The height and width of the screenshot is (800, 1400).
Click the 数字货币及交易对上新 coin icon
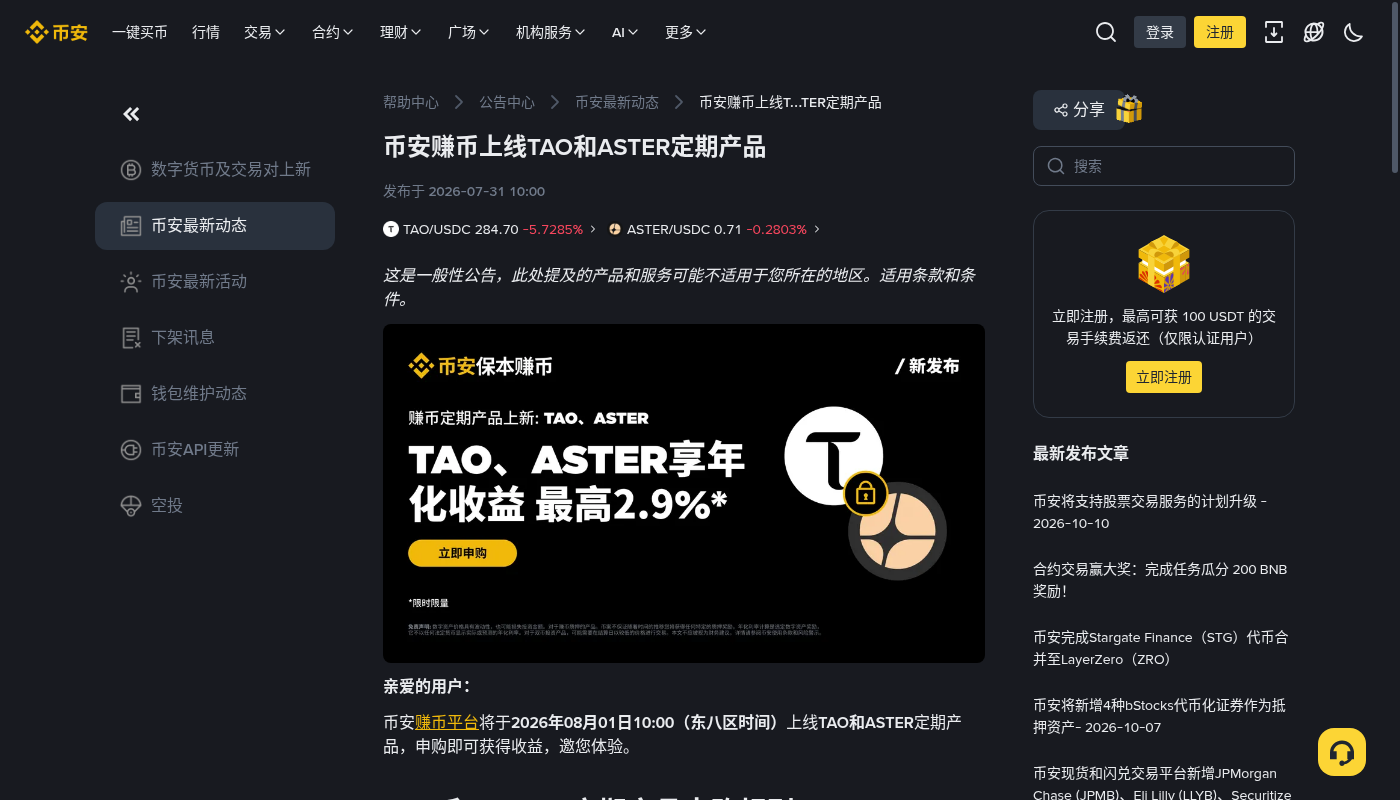131,170
